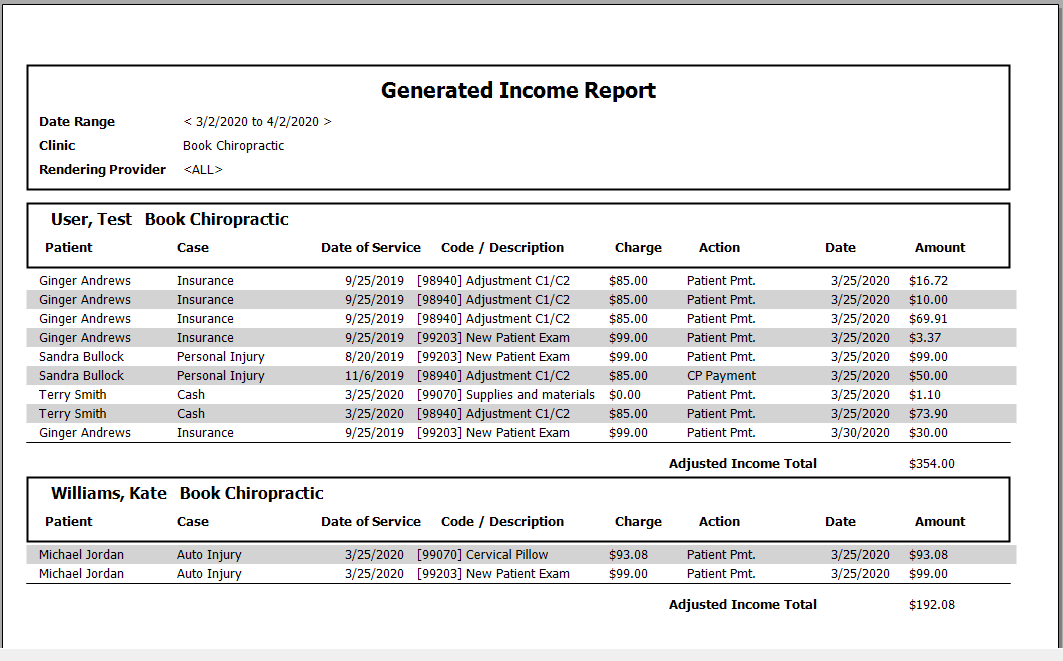Click the 3/30/2020 payment date
This screenshot has width=1063, height=661.
[x=859, y=433]
